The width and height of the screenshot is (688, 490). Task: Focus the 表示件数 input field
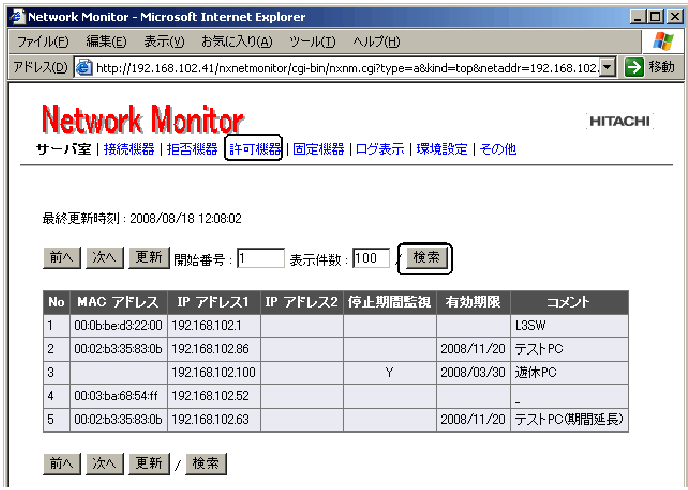click(x=371, y=258)
